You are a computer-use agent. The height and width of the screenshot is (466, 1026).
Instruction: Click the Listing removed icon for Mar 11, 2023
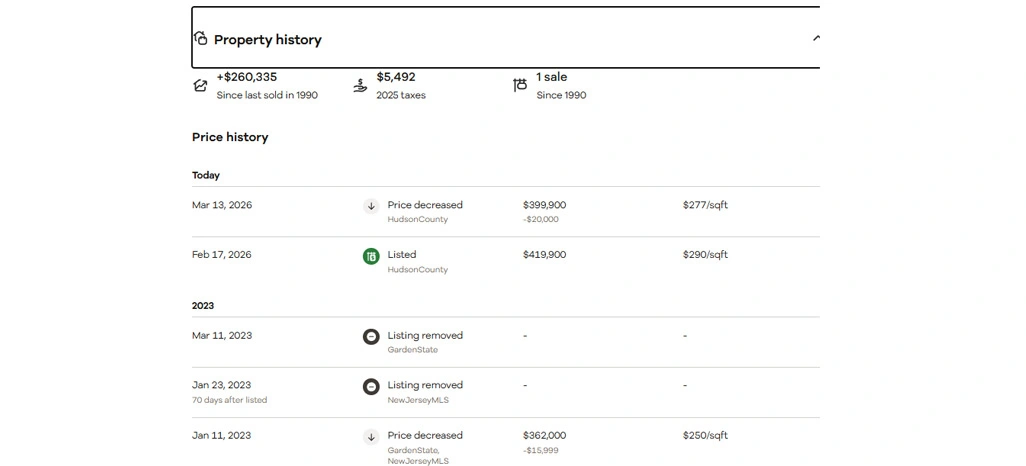pos(371,337)
